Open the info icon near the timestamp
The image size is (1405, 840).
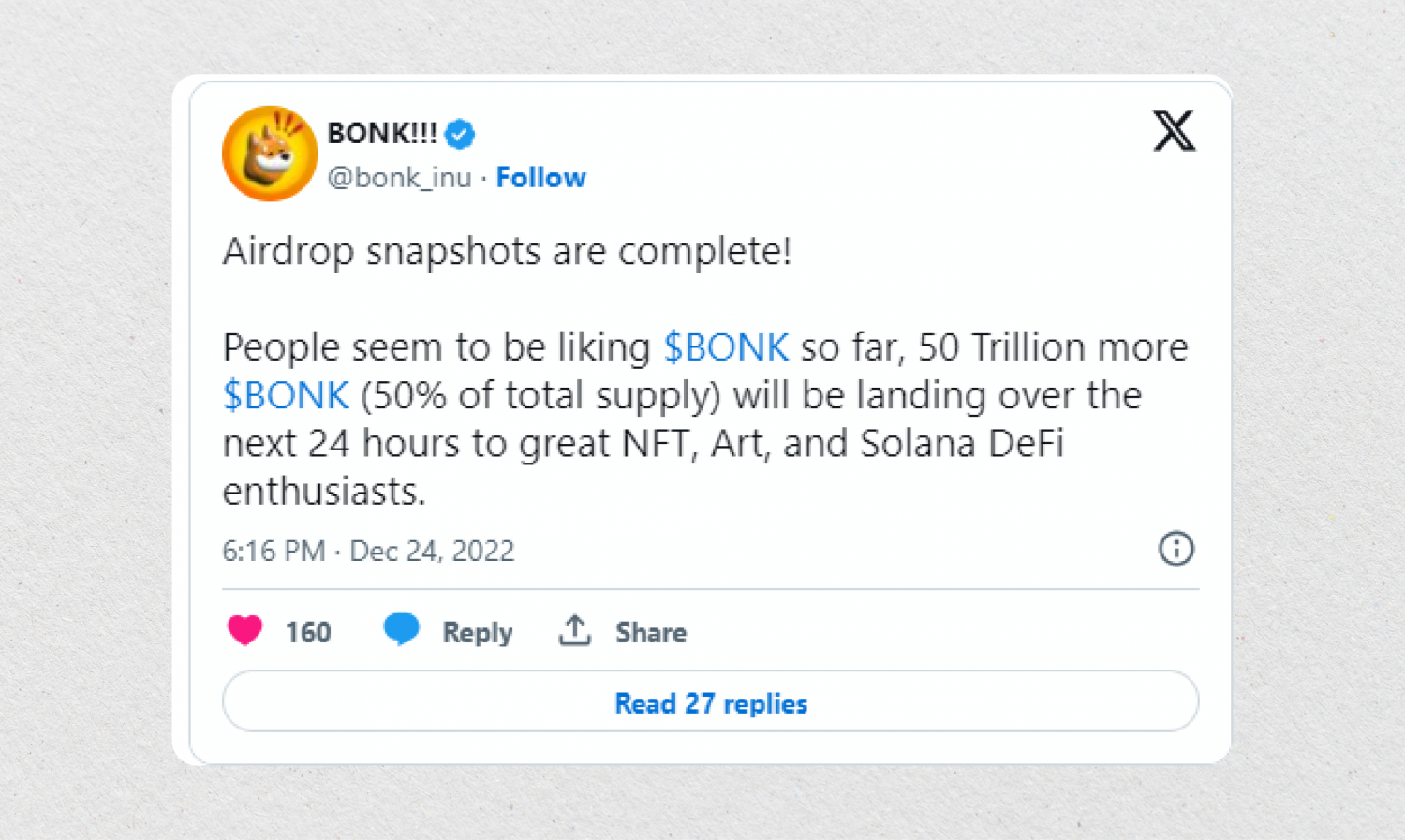coord(1176,550)
